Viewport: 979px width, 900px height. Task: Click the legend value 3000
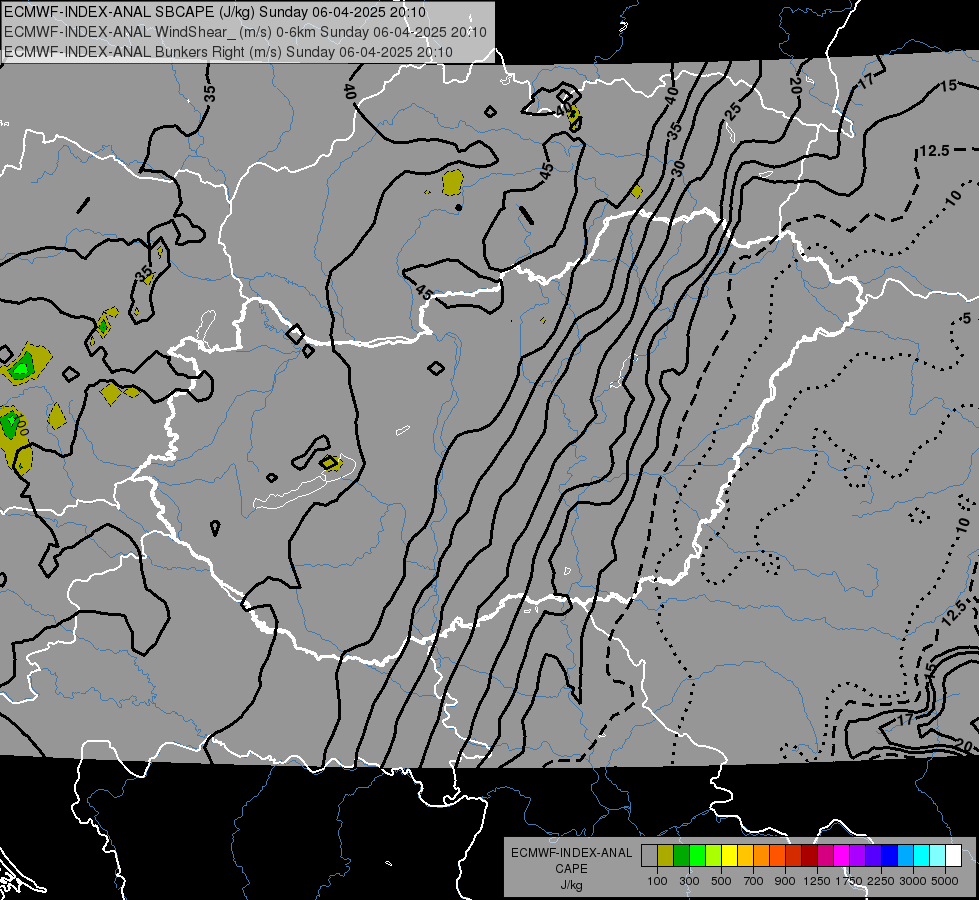pos(913,881)
